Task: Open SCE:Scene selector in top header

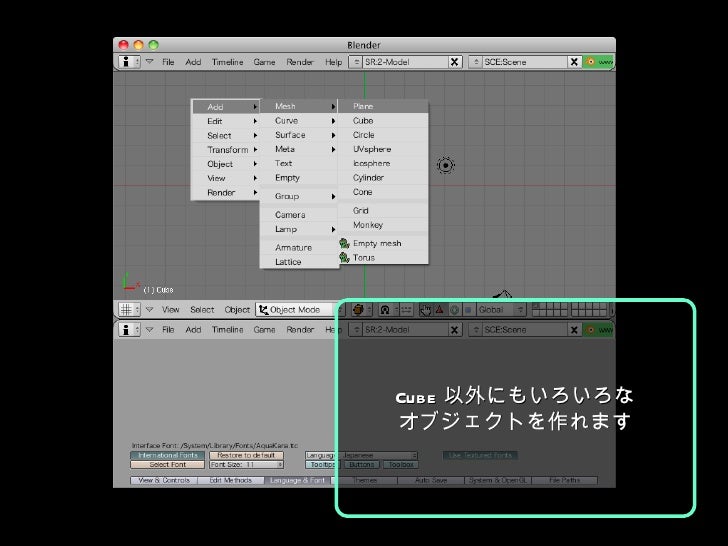Action: [x=476, y=62]
